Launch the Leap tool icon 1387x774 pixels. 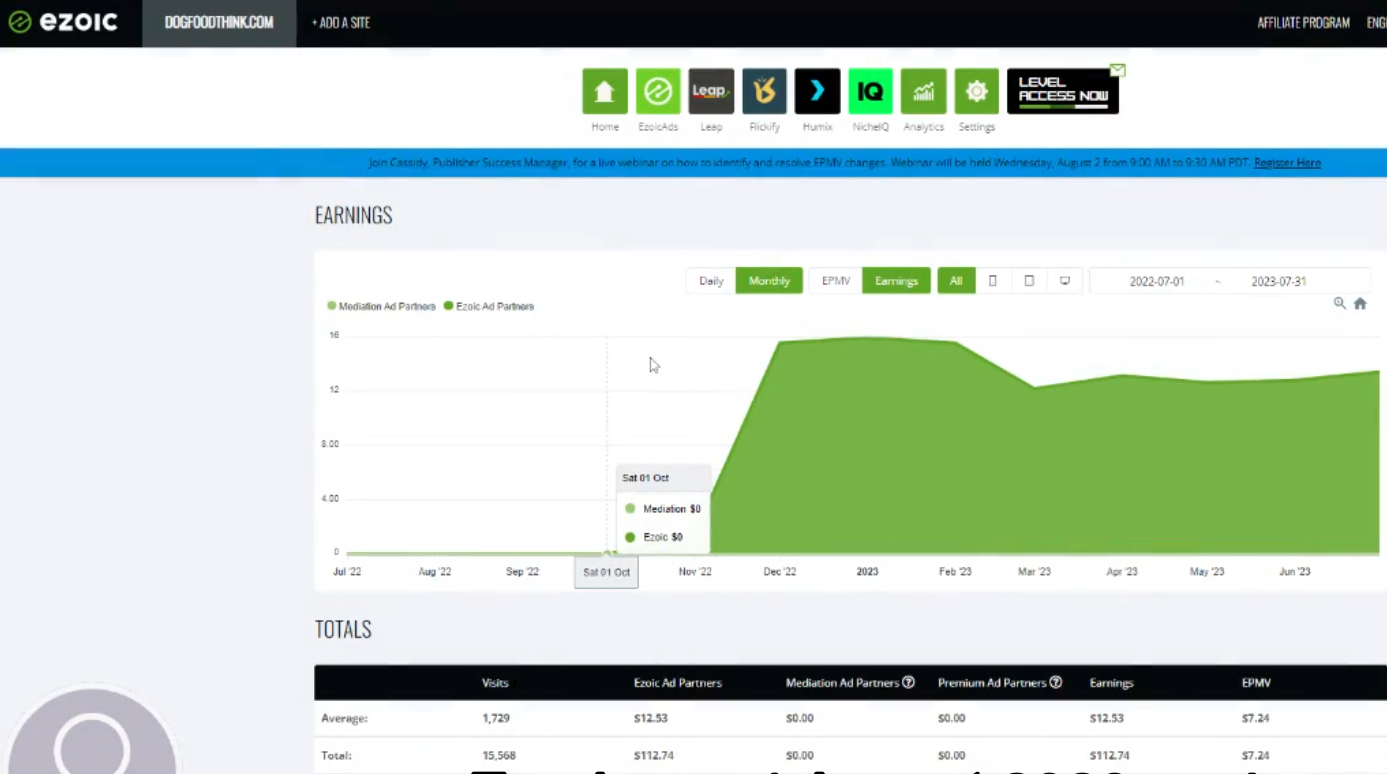point(711,91)
